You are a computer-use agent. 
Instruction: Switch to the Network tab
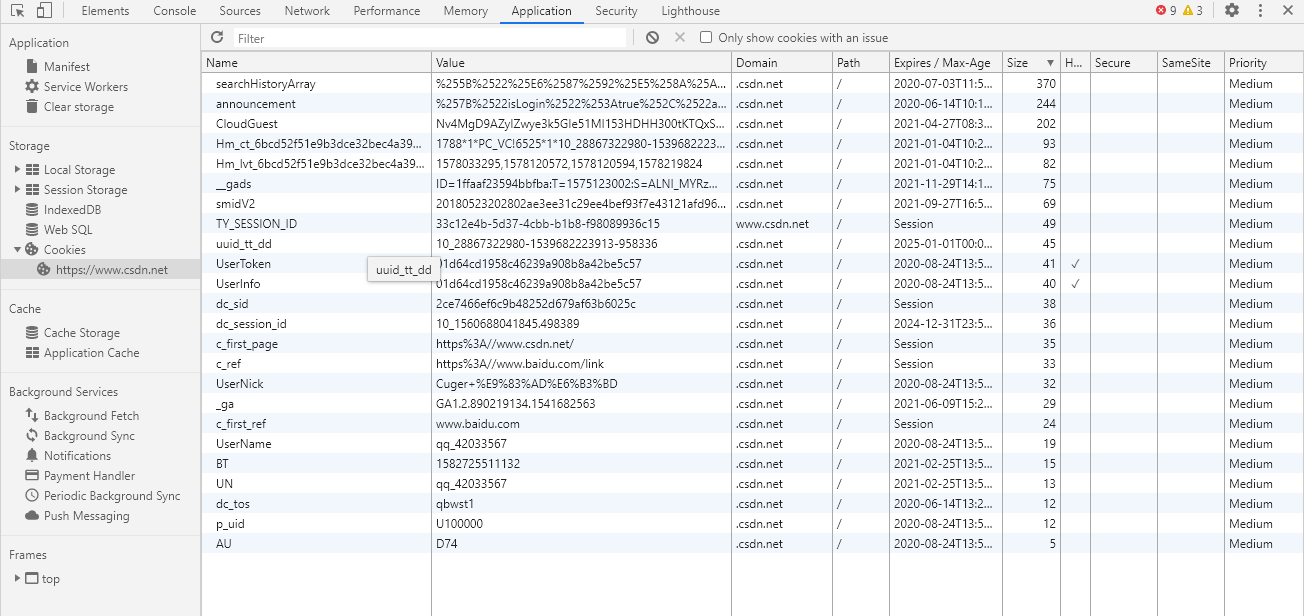pyautogui.click(x=307, y=11)
